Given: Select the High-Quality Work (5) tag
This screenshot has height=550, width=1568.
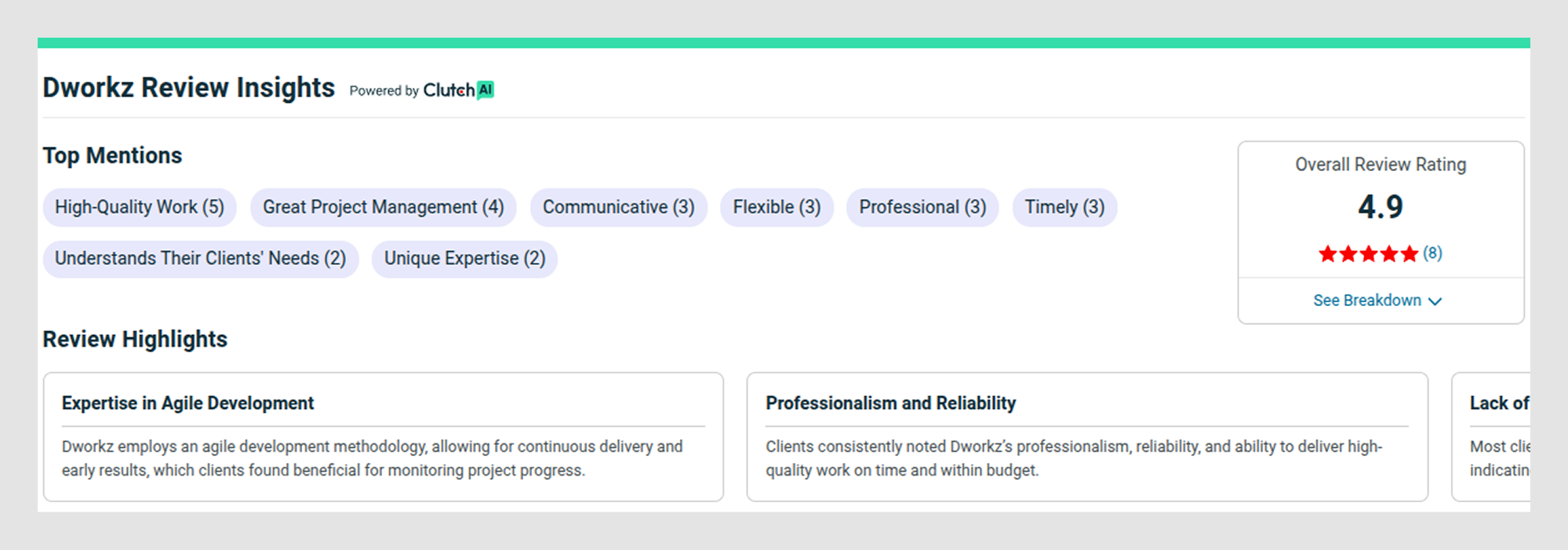Looking at the screenshot, I should click(x=140, y=207).
